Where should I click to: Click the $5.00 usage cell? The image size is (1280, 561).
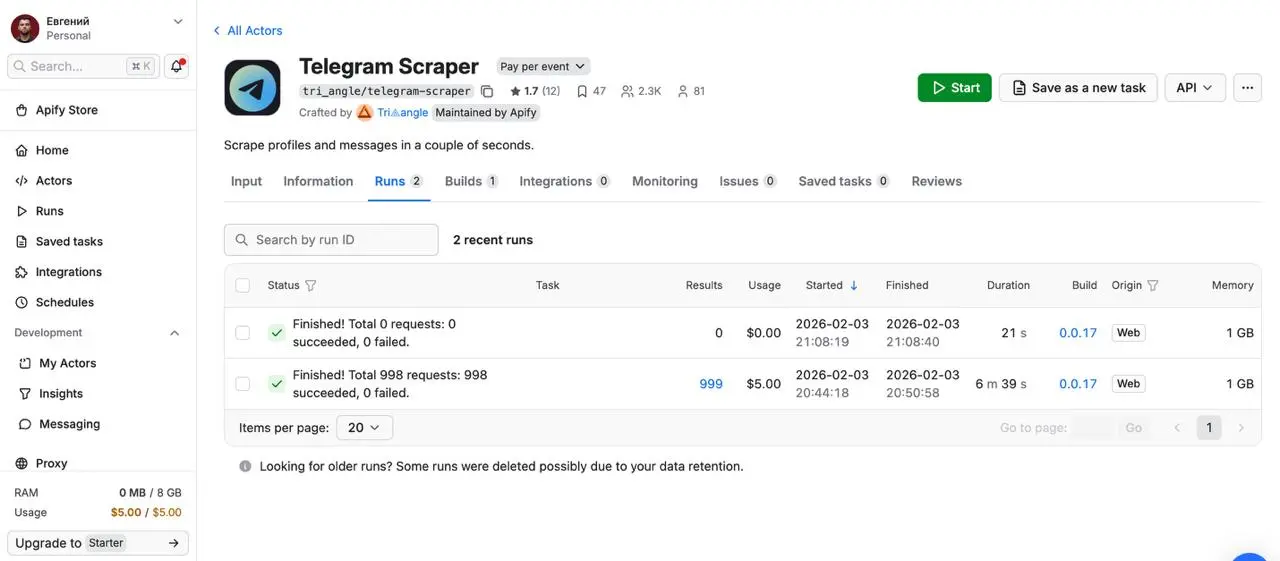[x=764, y=384]
